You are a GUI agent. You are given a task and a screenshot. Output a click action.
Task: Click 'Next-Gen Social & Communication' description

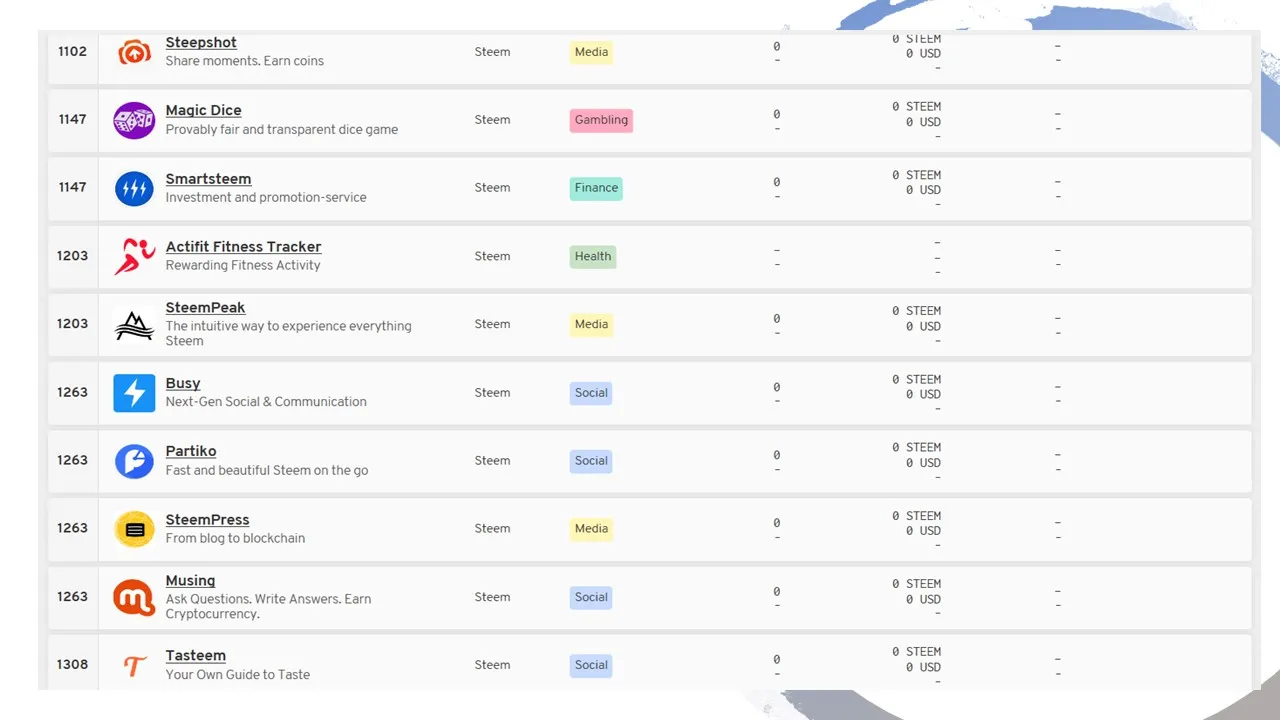click(266, 402)
